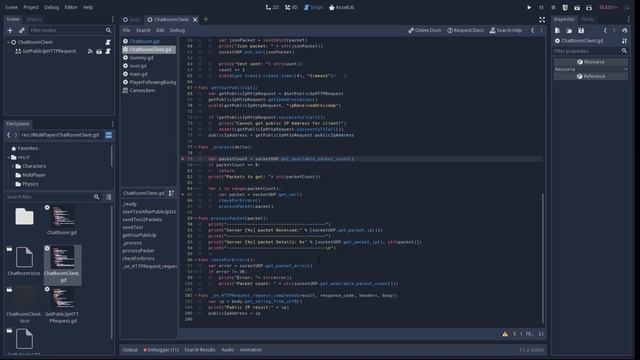Viewport: 640px width, 360px height.
Task: Toggle breakpoint on line 79
Action: (183, 159)
